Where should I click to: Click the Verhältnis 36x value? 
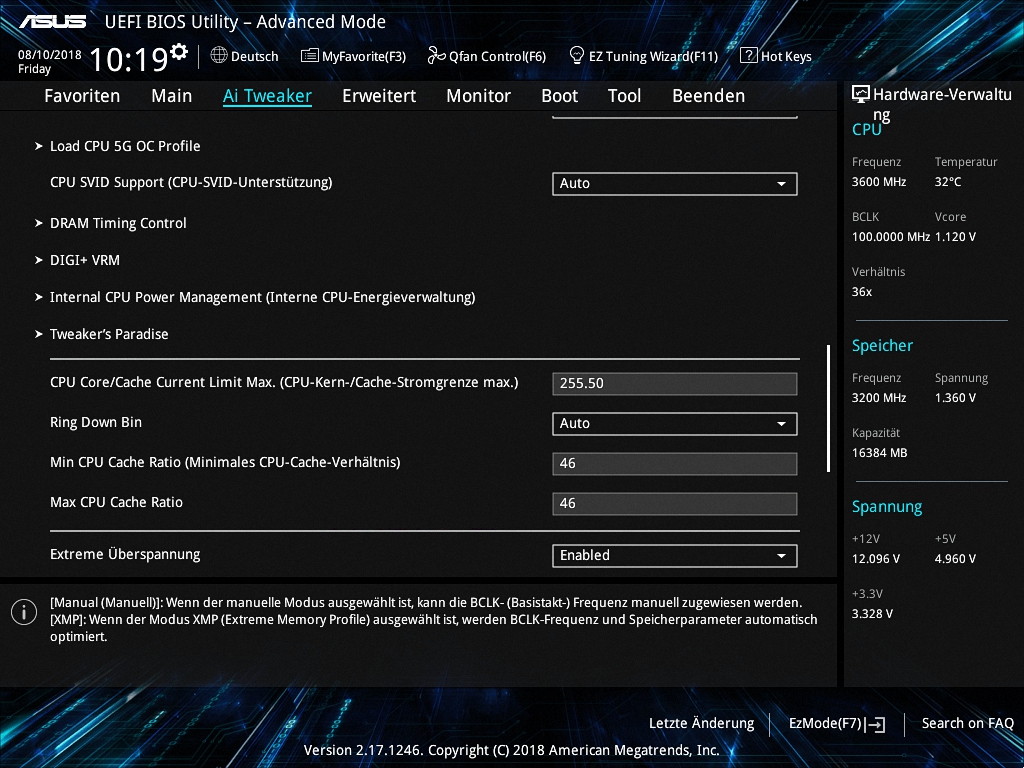pyautogui.click(x=862, y=292)
